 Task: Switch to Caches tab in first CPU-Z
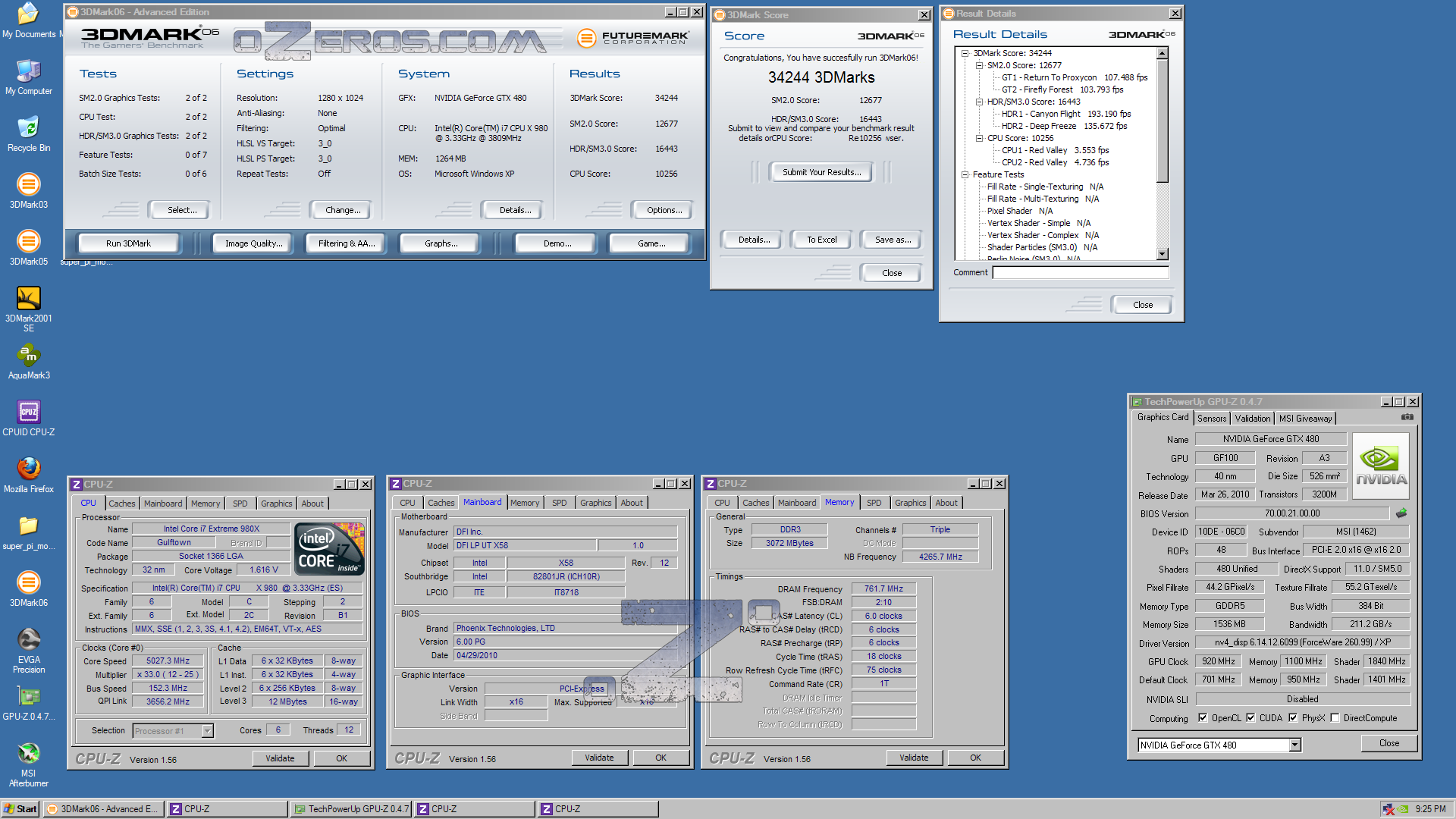[121, 503]
